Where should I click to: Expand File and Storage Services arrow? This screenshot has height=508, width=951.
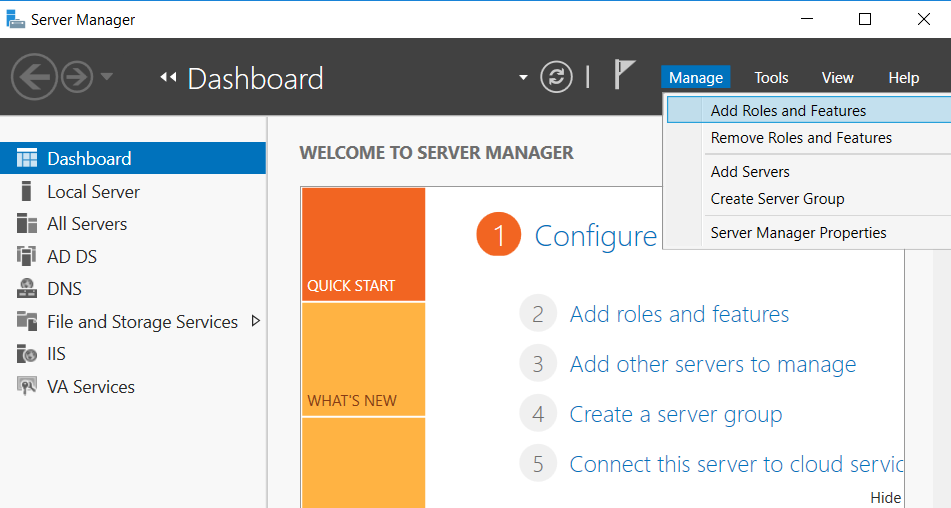click(256, 321)
